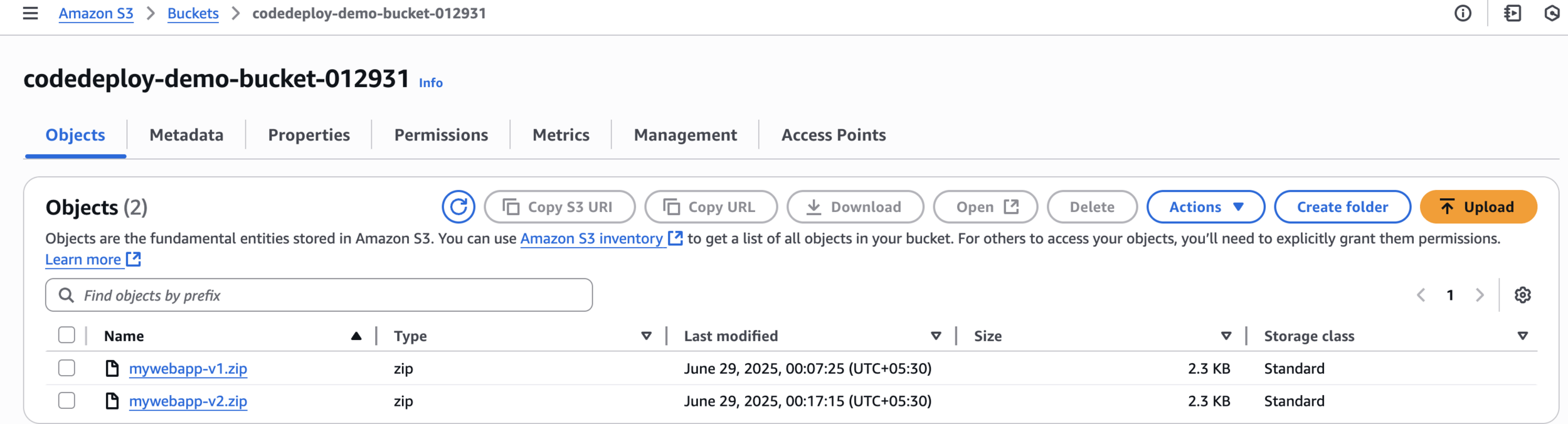This screenshot has height=424, width=1568.
Task: Open mywebapp-v1.zip object link
Action: point(188,368)
